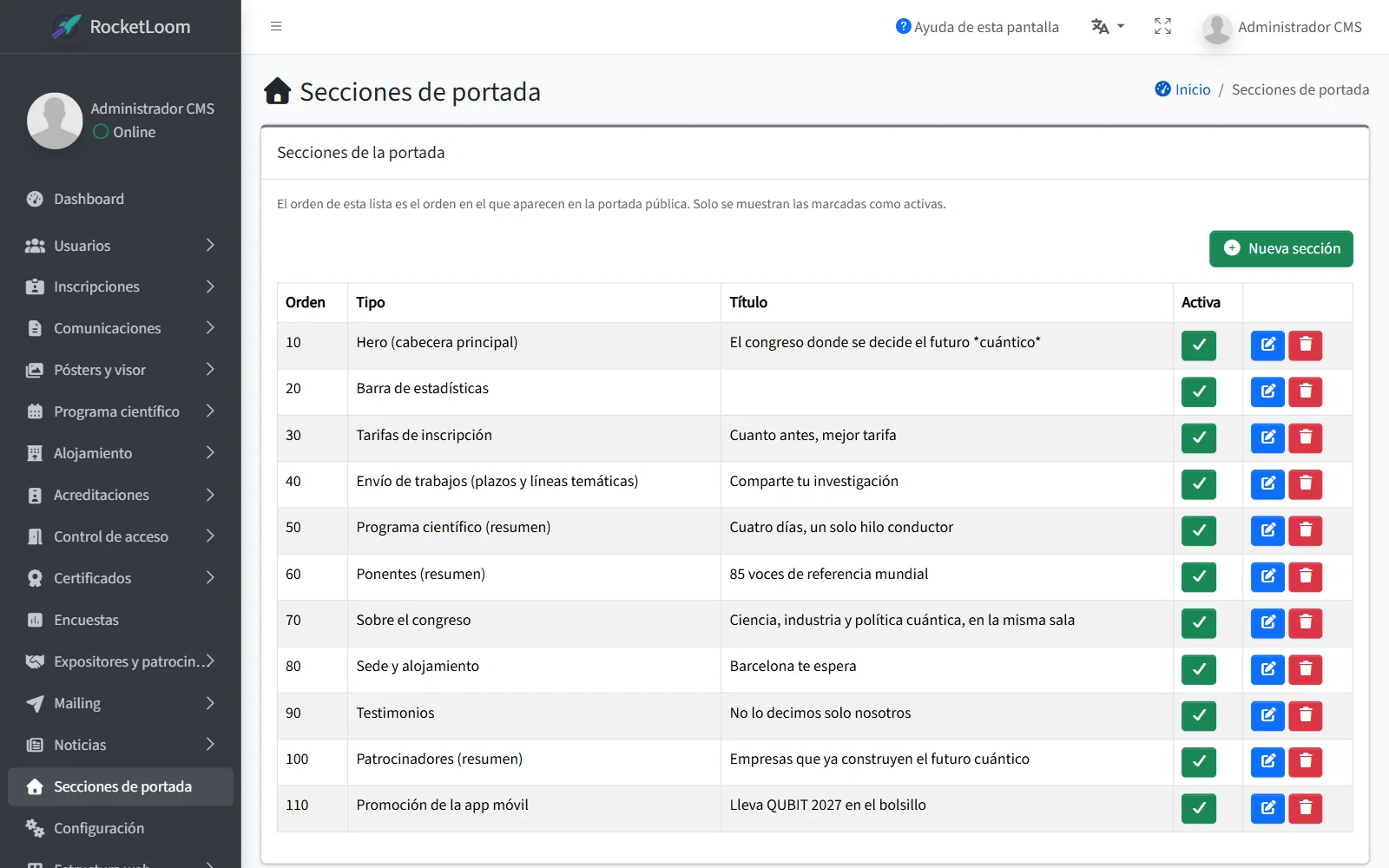Open Dashboard from the sidebar

(x=121, y=199)
